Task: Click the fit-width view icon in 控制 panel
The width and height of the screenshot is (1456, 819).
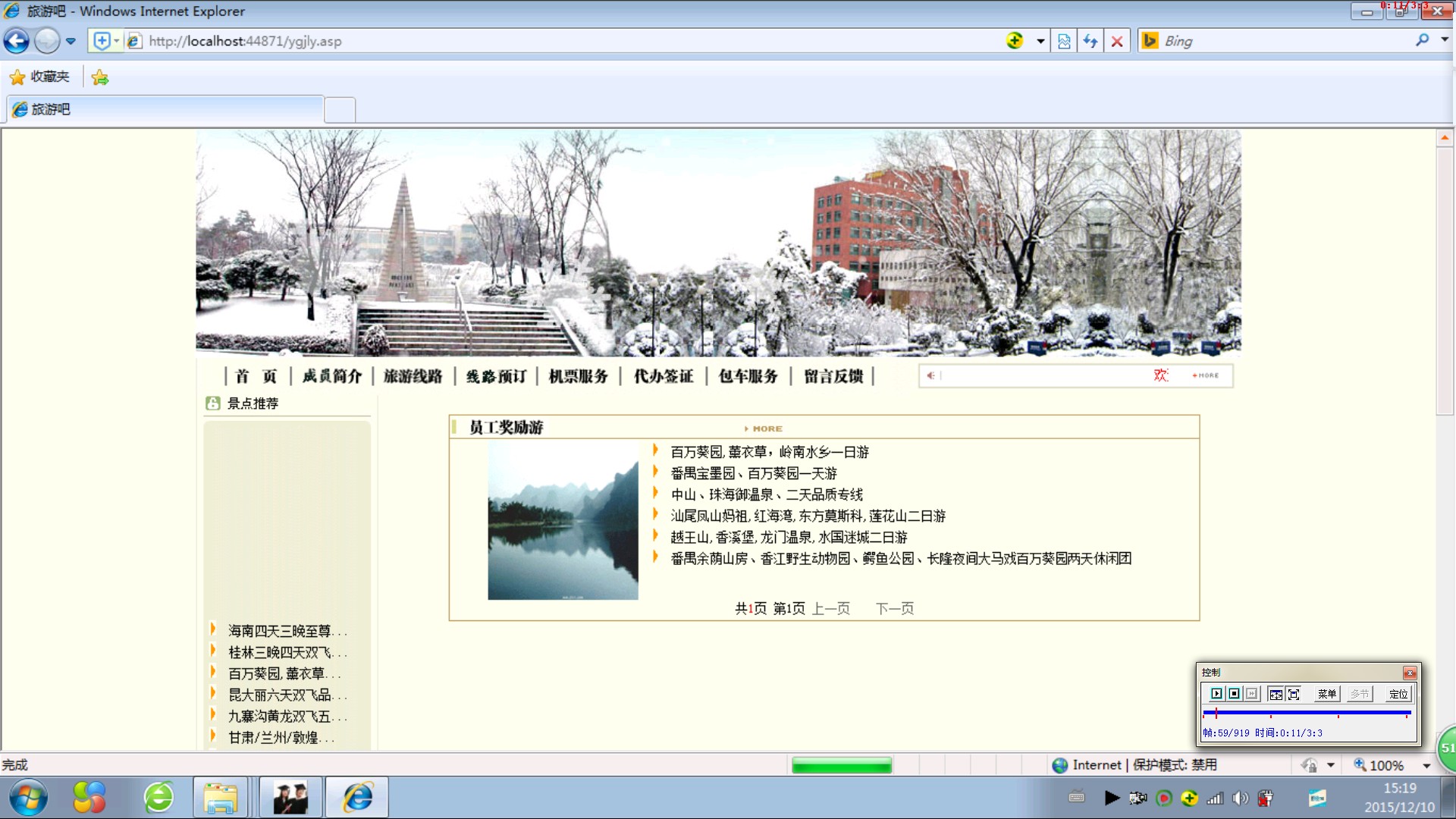Action: coord(1276,694)
